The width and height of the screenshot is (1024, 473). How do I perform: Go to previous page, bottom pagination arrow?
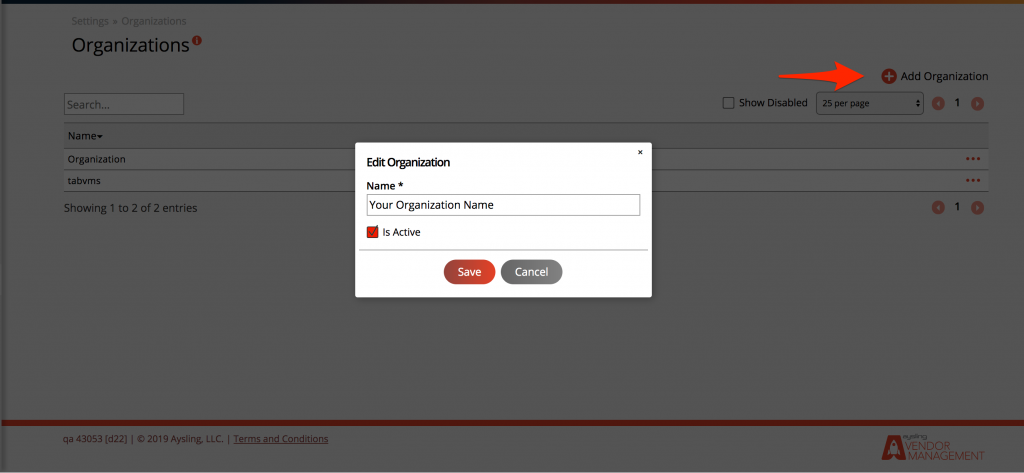(x=938, y=208)
